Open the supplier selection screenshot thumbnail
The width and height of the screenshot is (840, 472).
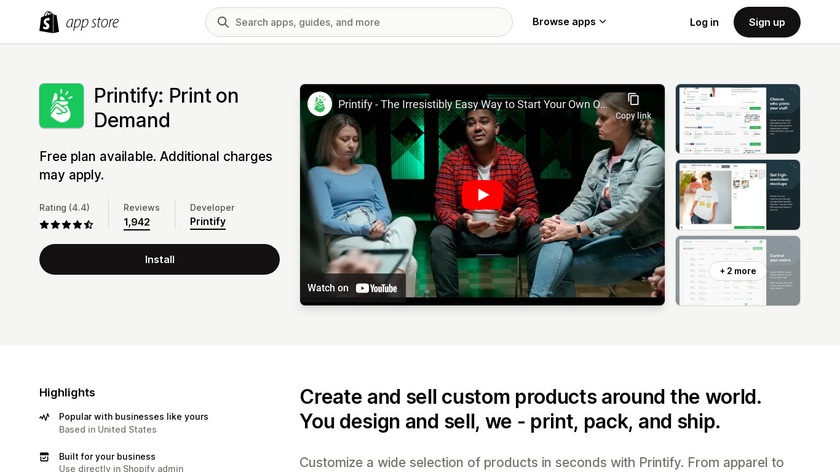tap(738, 119)
